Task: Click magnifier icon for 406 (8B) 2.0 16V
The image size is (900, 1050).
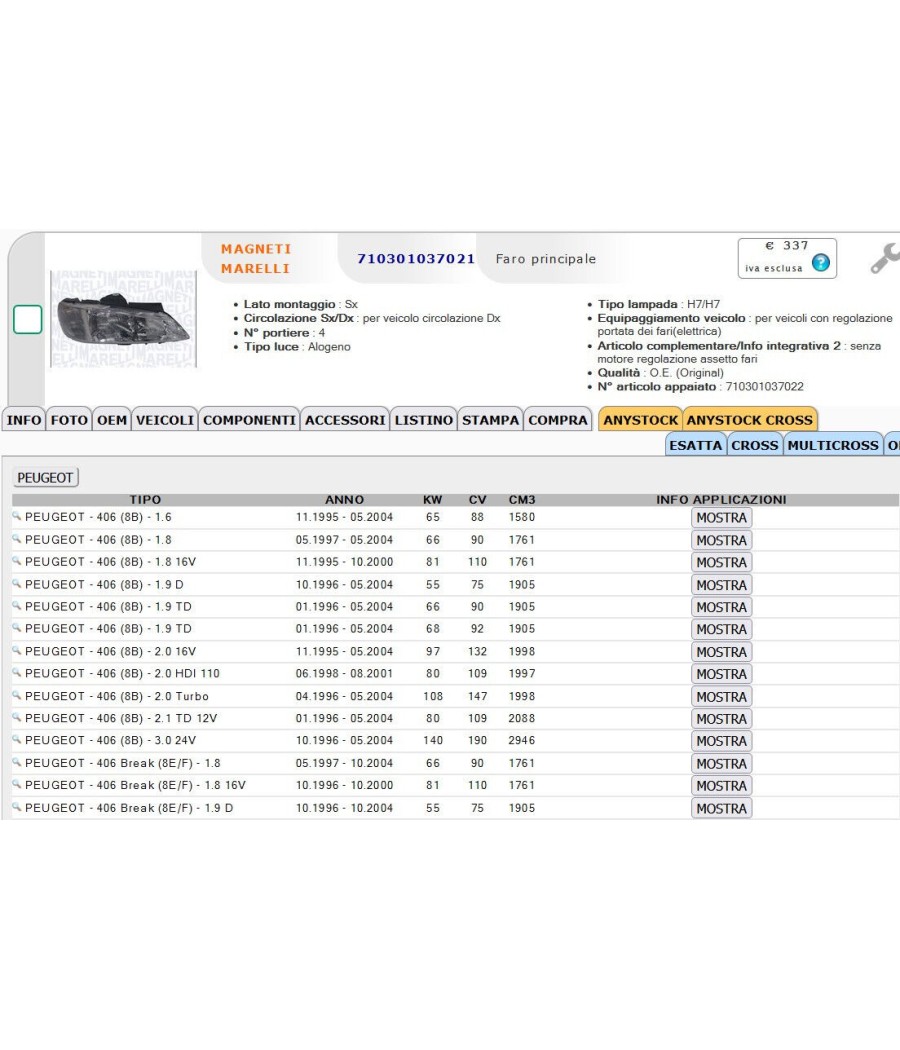Action: pos(17,651)
